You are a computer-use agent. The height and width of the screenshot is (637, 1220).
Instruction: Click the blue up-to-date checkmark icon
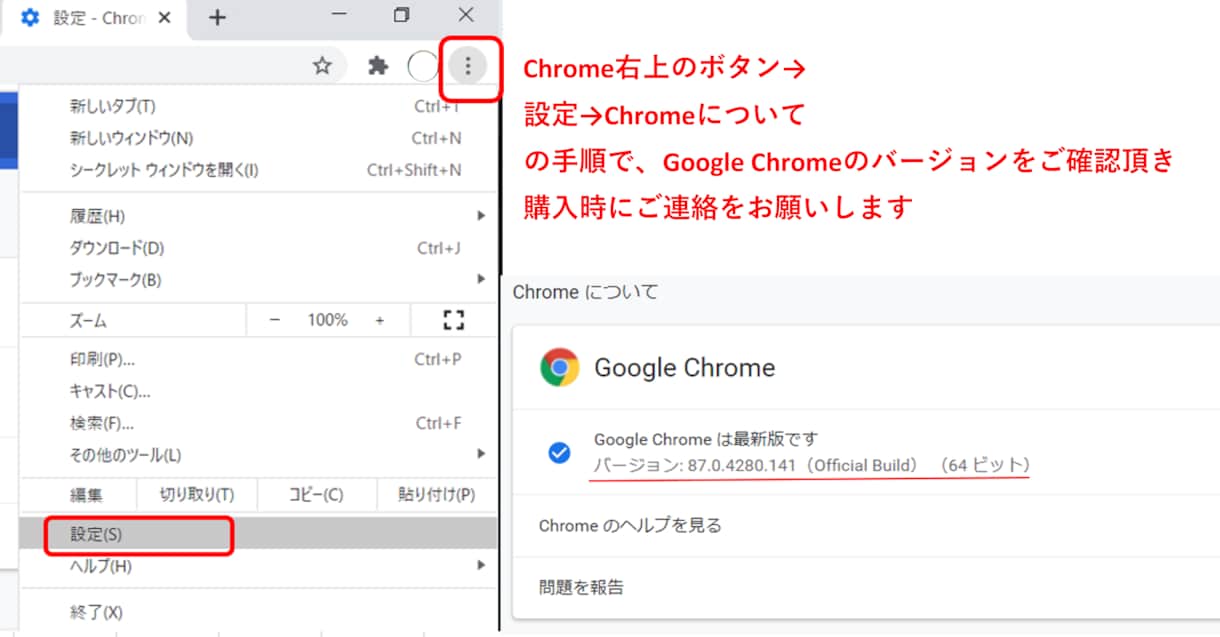(559, 453)
